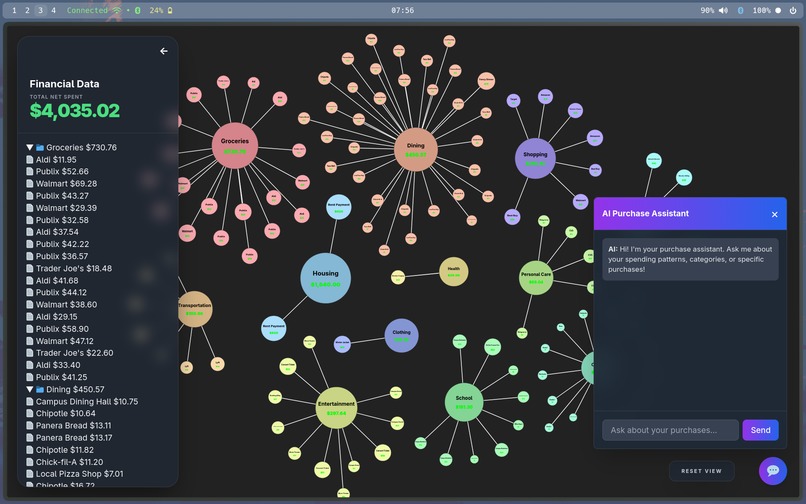The image size is (806, 504).
Task: Select the Walmart $47.12 entry
Action: click(x=60, y=341)
